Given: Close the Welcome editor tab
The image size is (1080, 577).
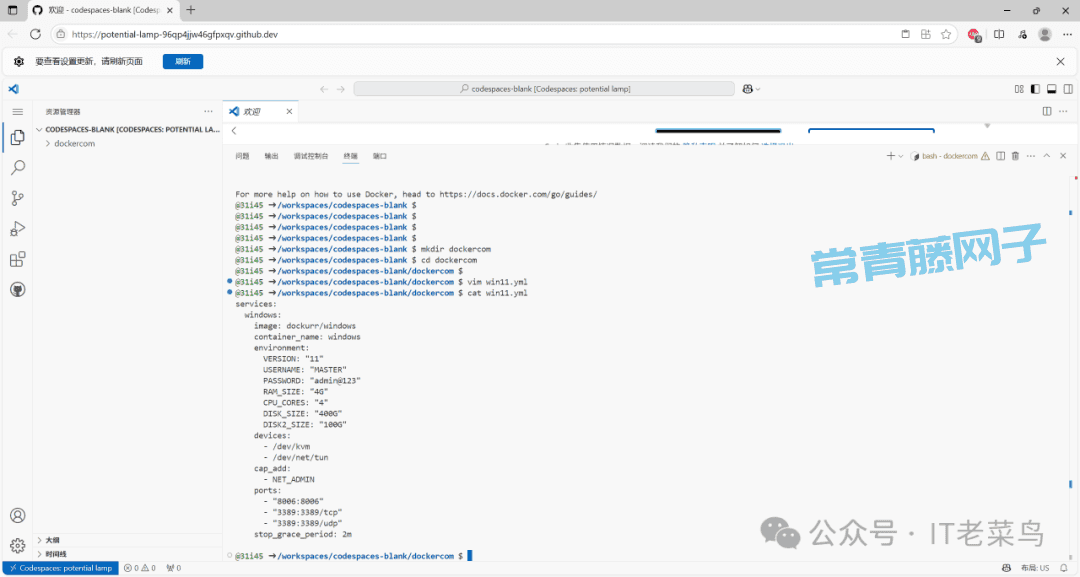Looking at the screenshot, I should pos(289,112).
